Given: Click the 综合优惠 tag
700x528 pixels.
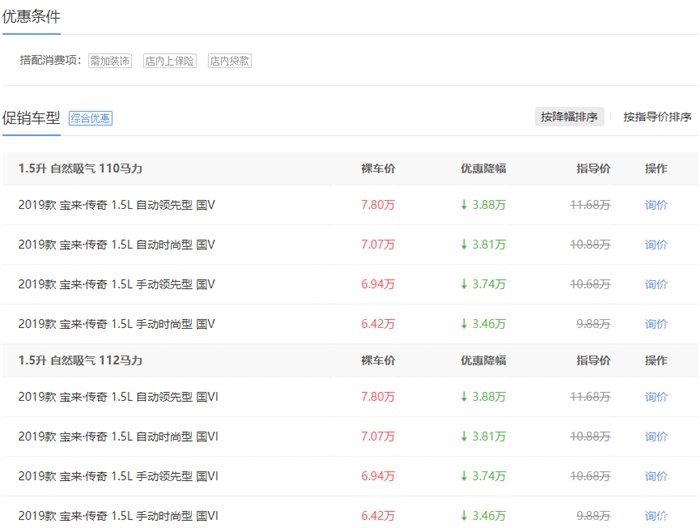Looking at the screenshot, I should 90,118.
